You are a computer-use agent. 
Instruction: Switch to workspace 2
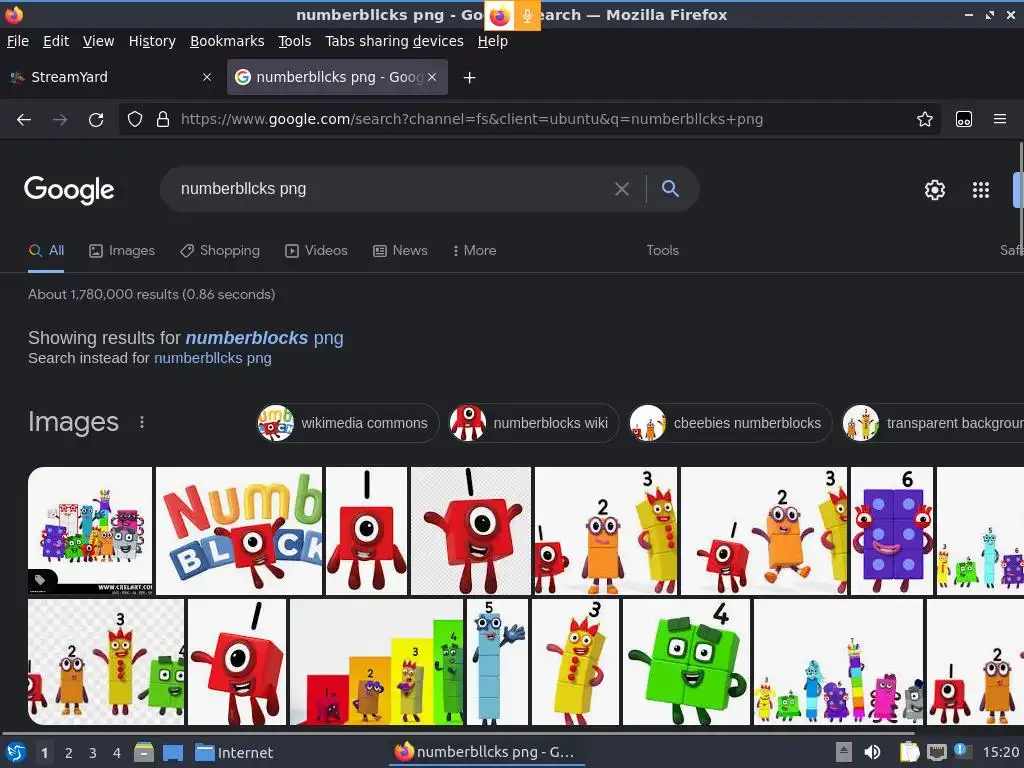(69, 753)
